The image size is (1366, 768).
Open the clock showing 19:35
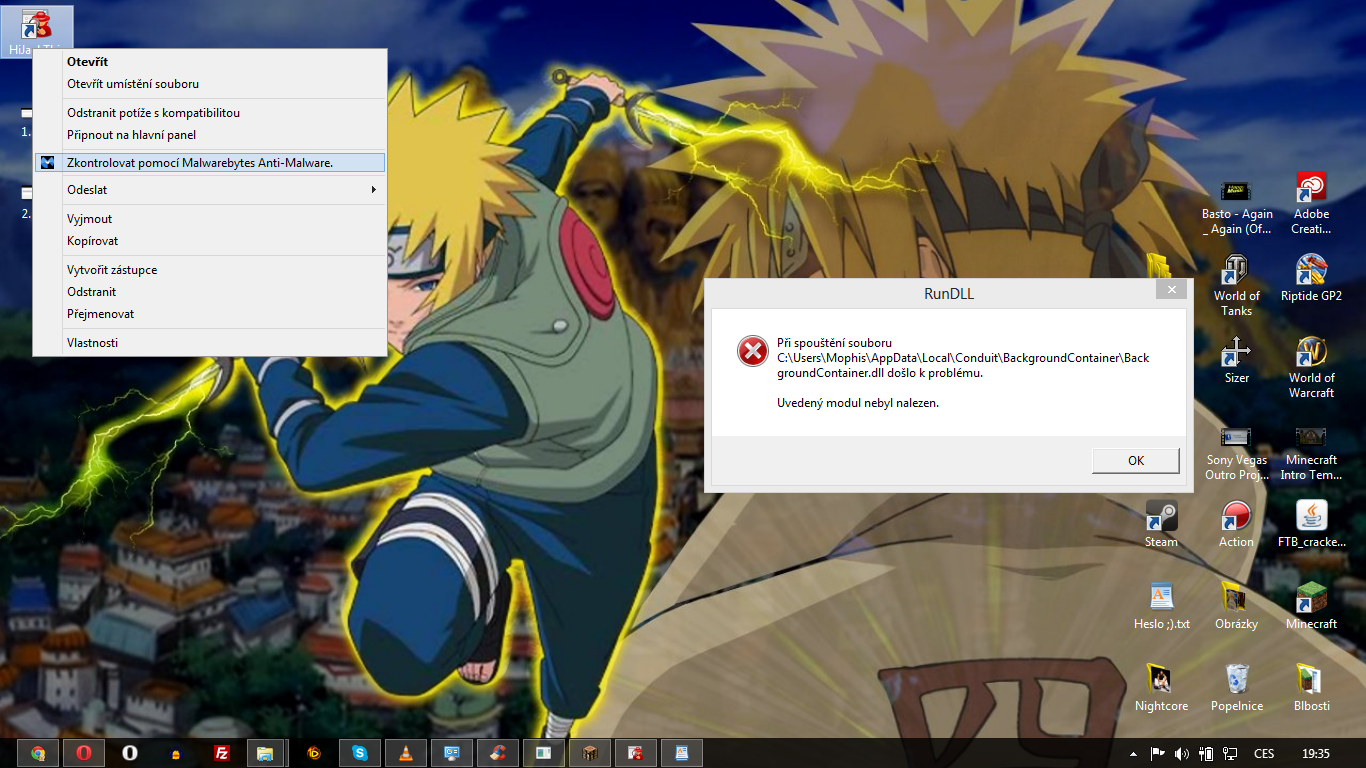1316,754
